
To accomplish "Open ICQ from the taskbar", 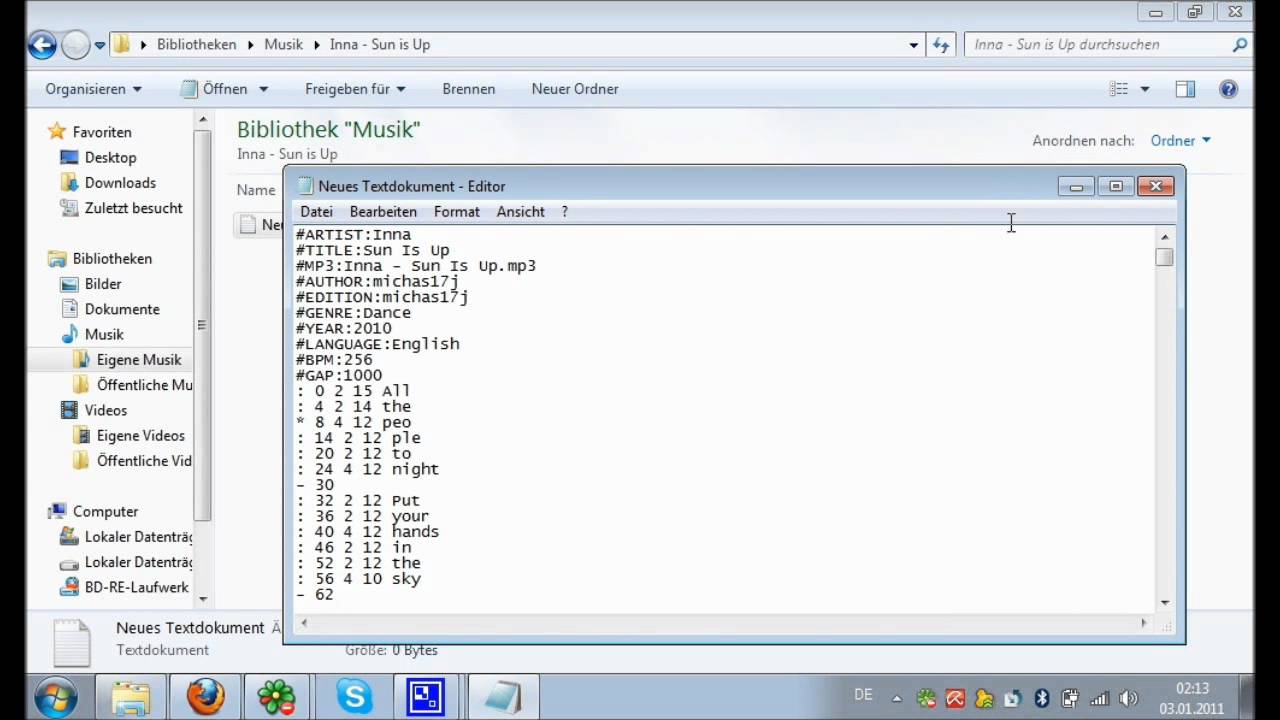I will click(277, 697).
